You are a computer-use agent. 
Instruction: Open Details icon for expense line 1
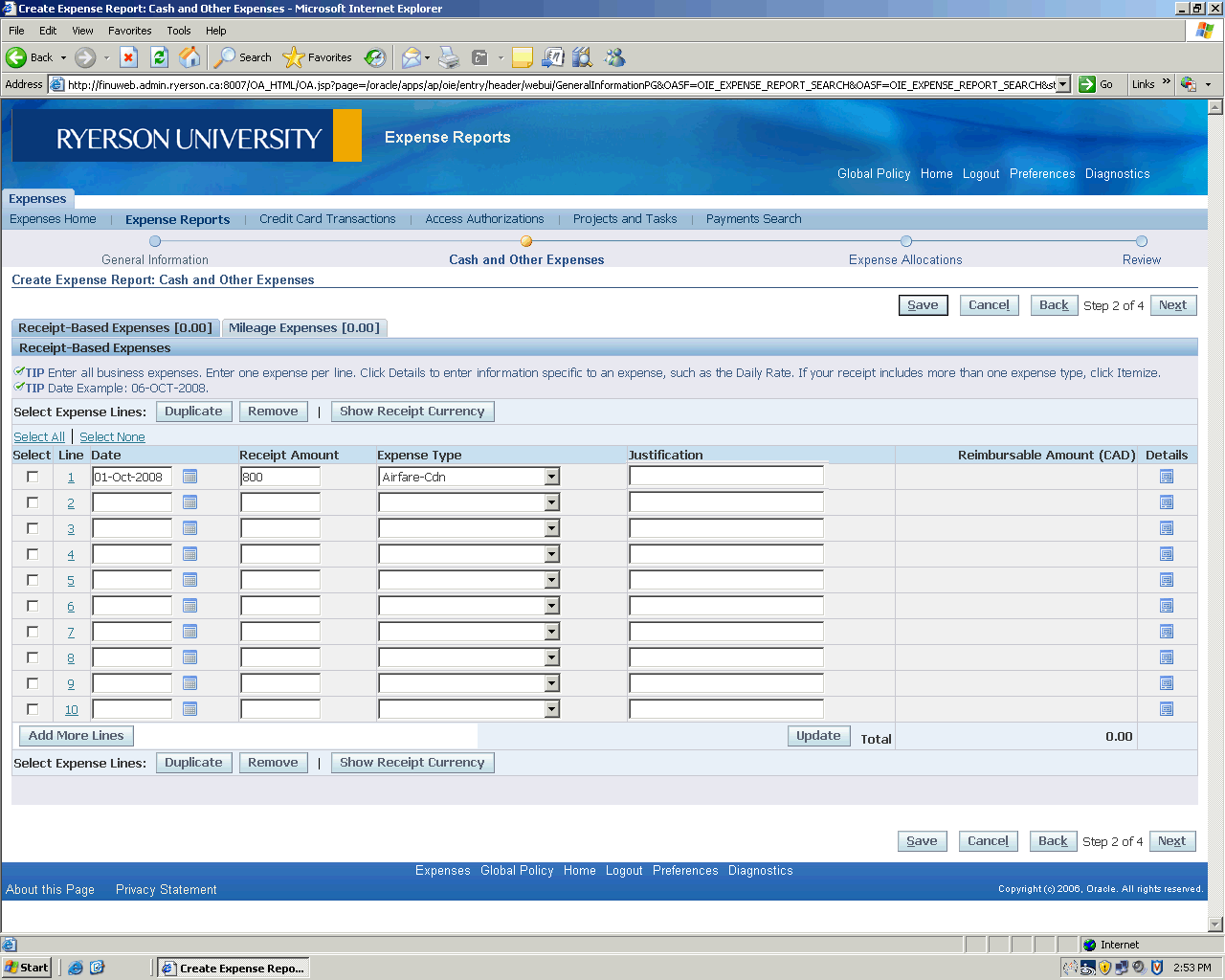pyautogui.click(x=1166, y=477)
